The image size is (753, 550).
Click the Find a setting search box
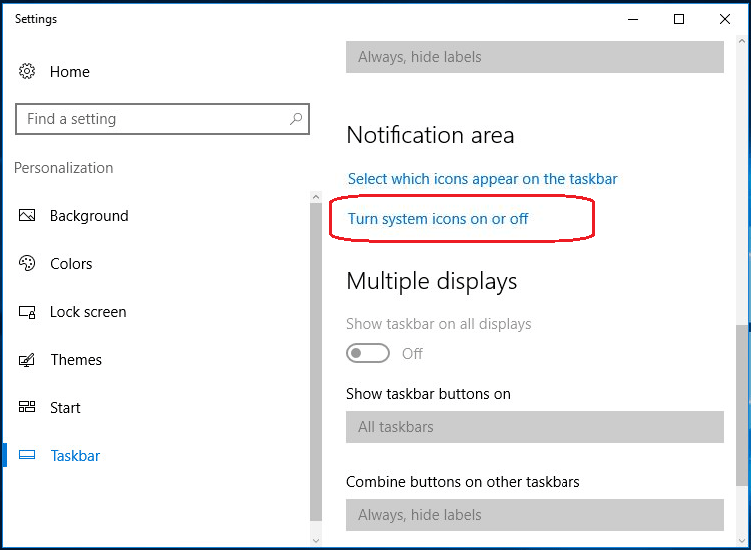[x=155, y=119]
